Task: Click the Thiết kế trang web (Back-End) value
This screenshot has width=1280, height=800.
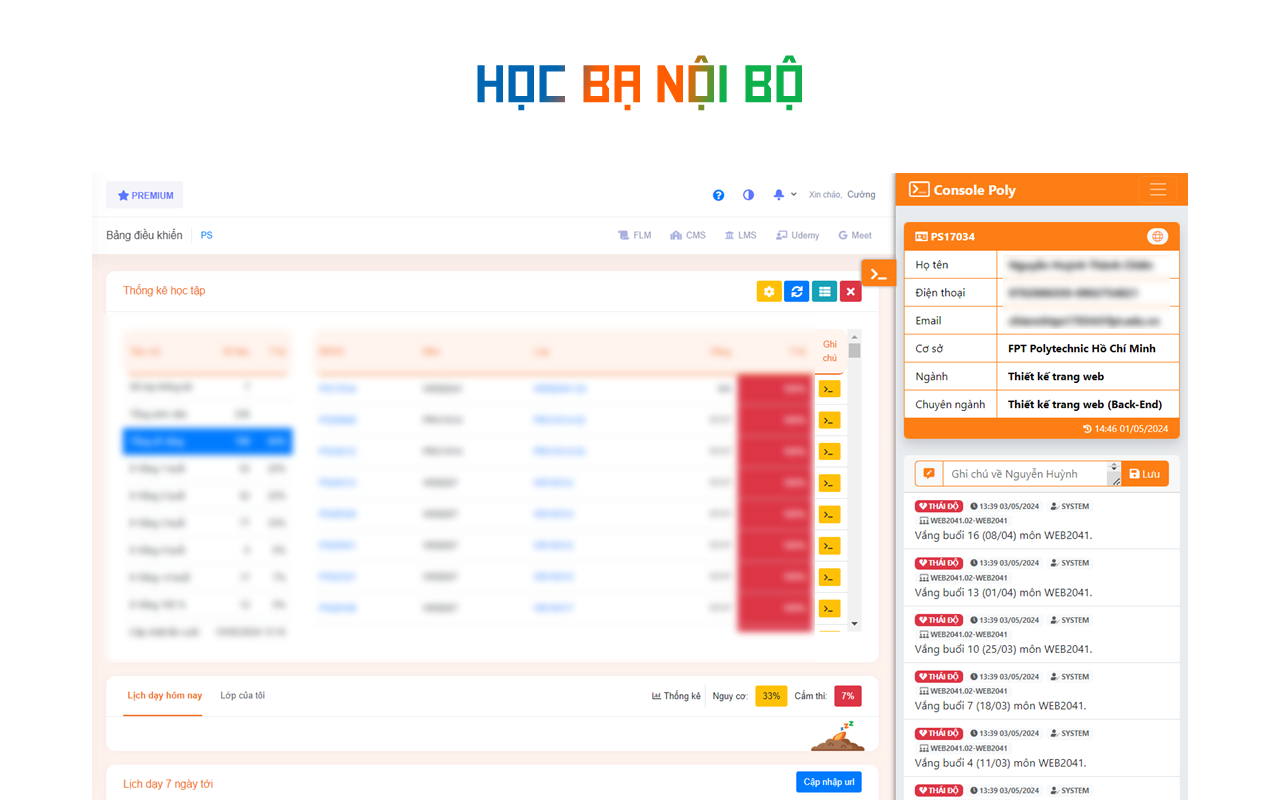Action: pyautogui.click(x=1085, y=405)
